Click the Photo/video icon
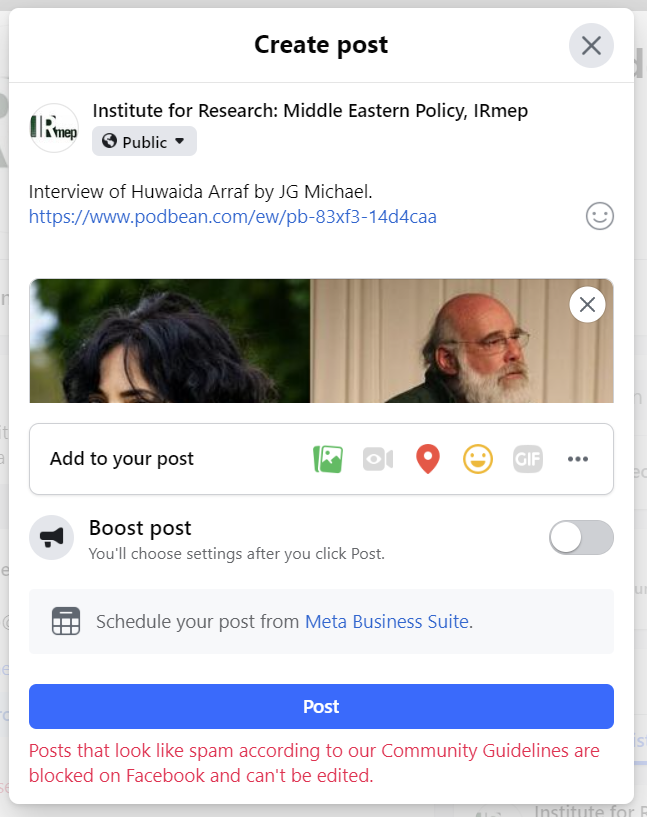Image resolution: width=647 pixels, height=817 pixels. [x=328, y=459]
